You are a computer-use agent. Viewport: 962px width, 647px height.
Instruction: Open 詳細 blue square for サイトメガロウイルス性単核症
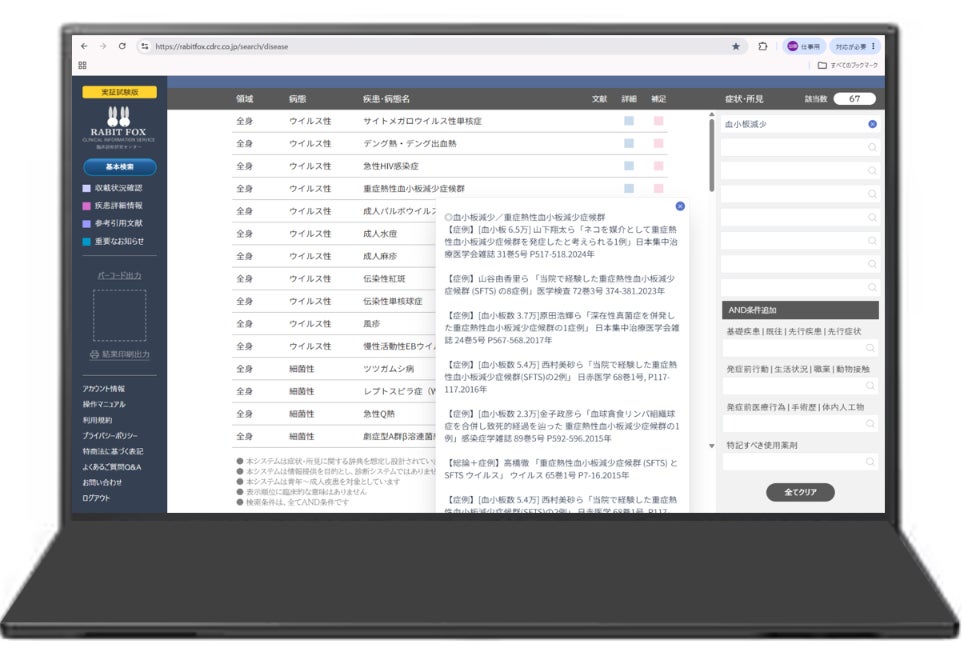coord(629,121)
